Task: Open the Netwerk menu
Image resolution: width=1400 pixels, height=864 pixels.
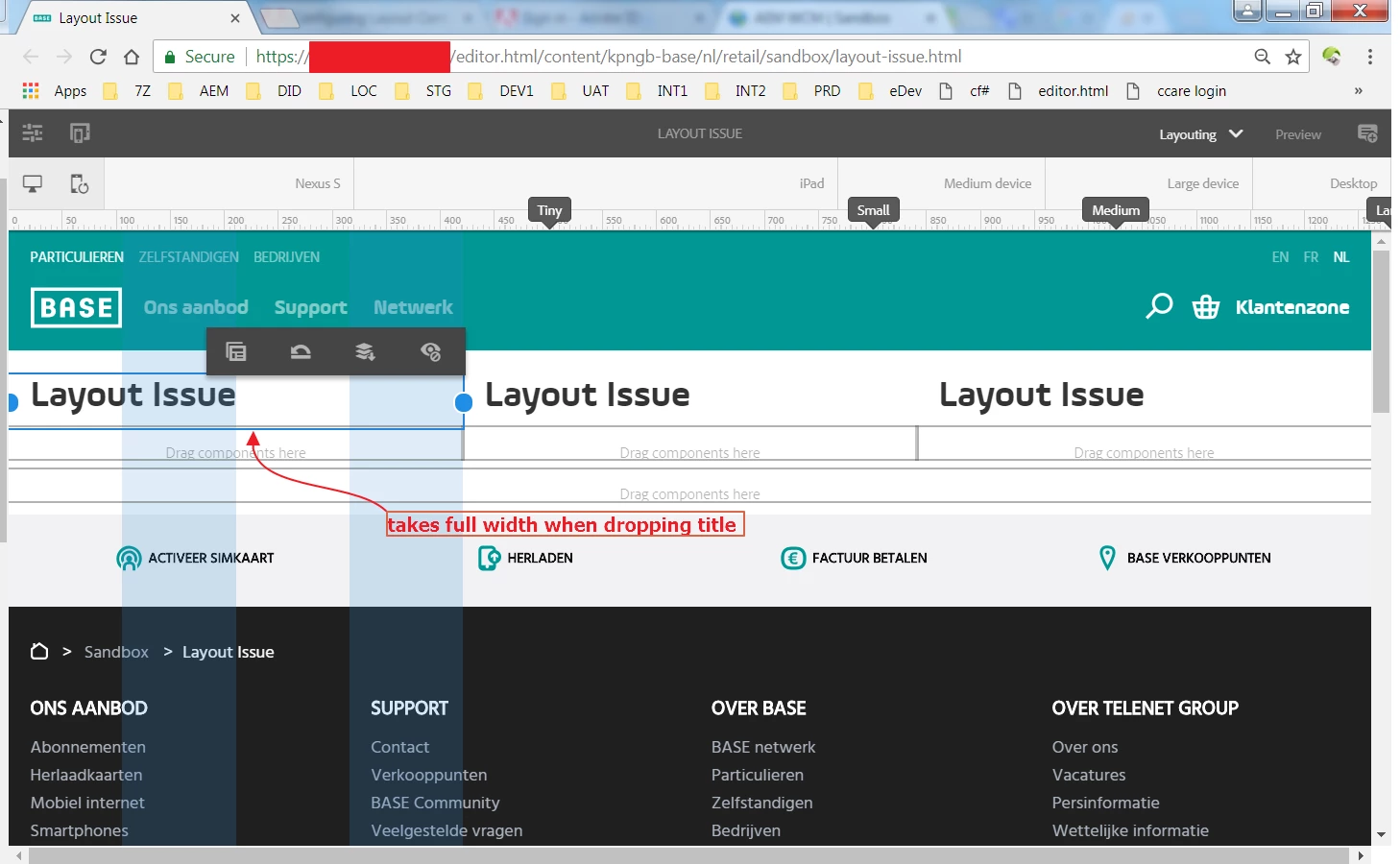Action: click(413, 307)
